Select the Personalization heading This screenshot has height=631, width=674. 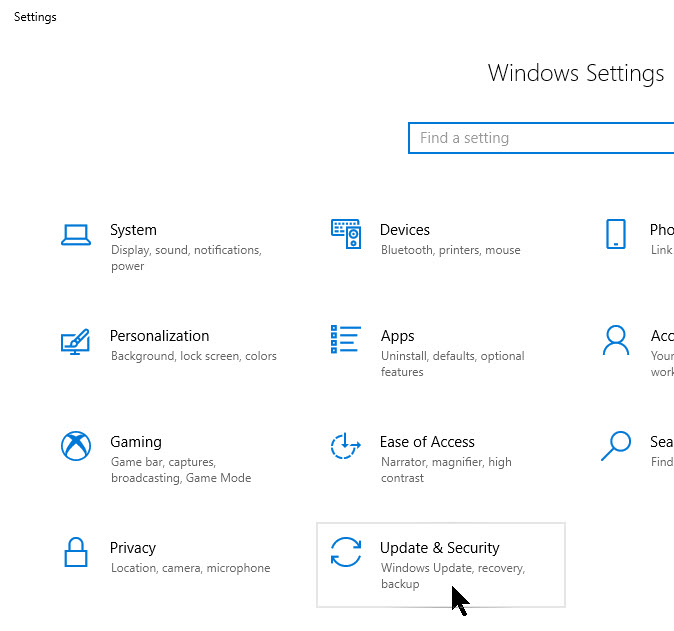click(x=159, y=336)
